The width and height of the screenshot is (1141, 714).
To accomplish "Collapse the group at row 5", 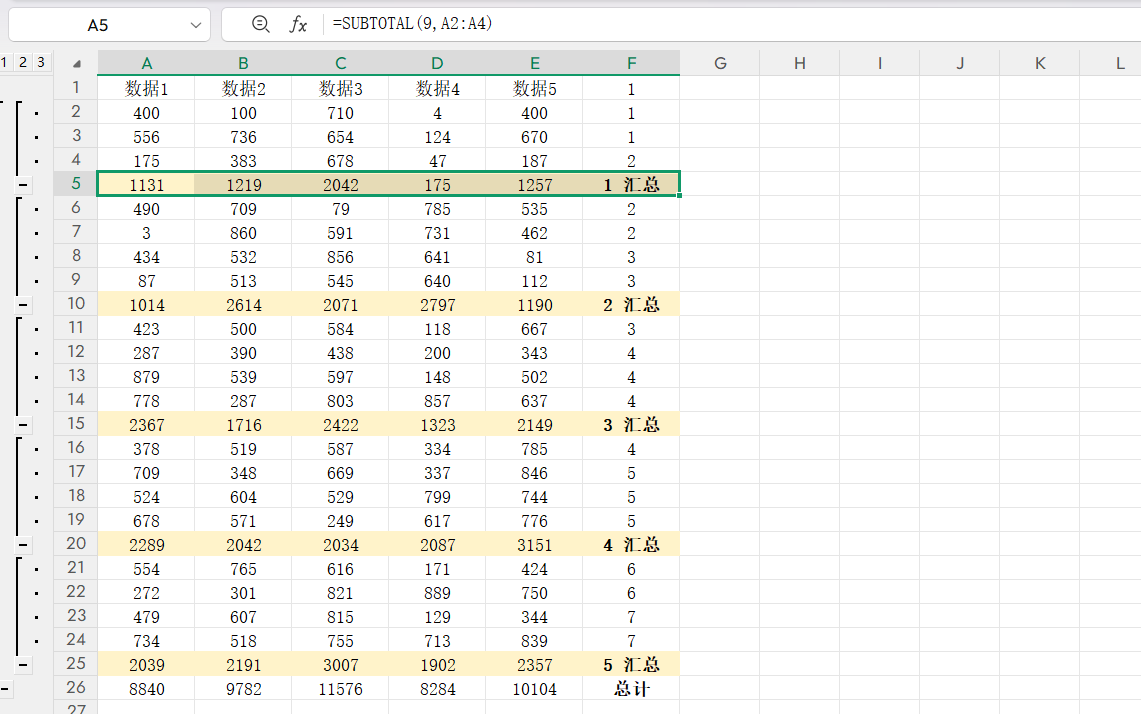I will click(x=23, y=185).
